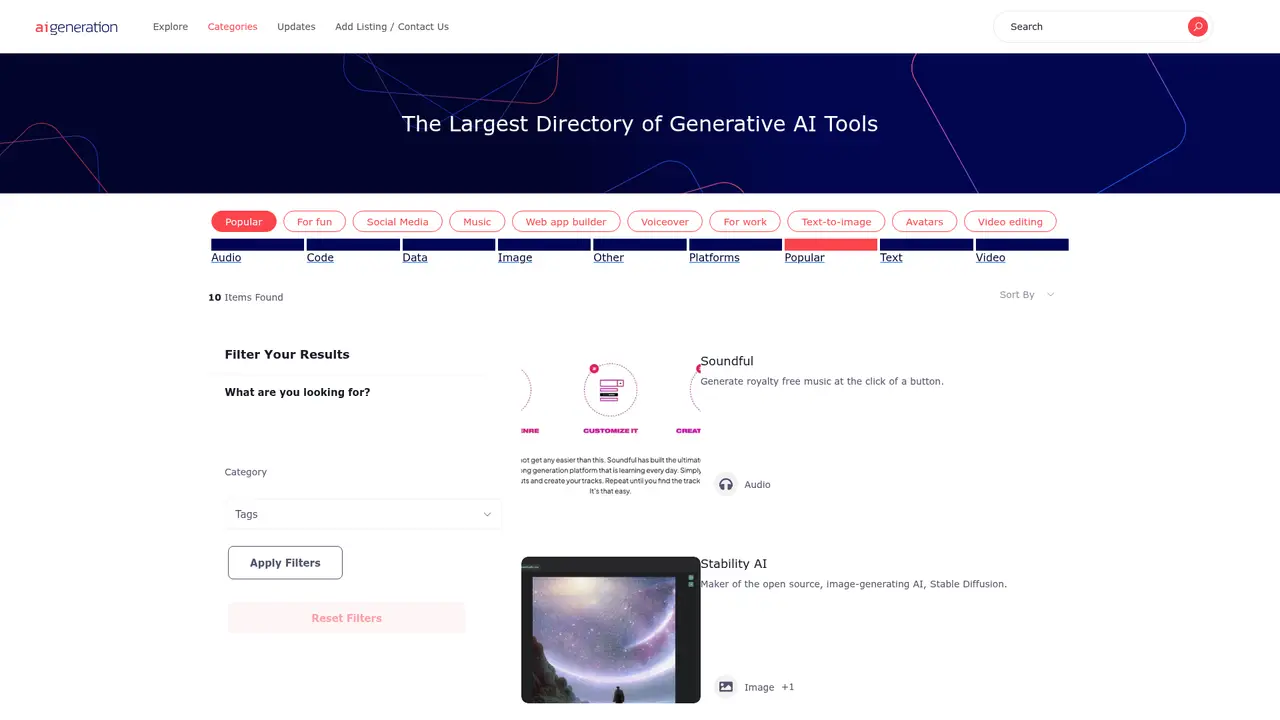This screenshot has width=1280, height=720.
Task: Open the Audio category link
Action: (226, 258)
